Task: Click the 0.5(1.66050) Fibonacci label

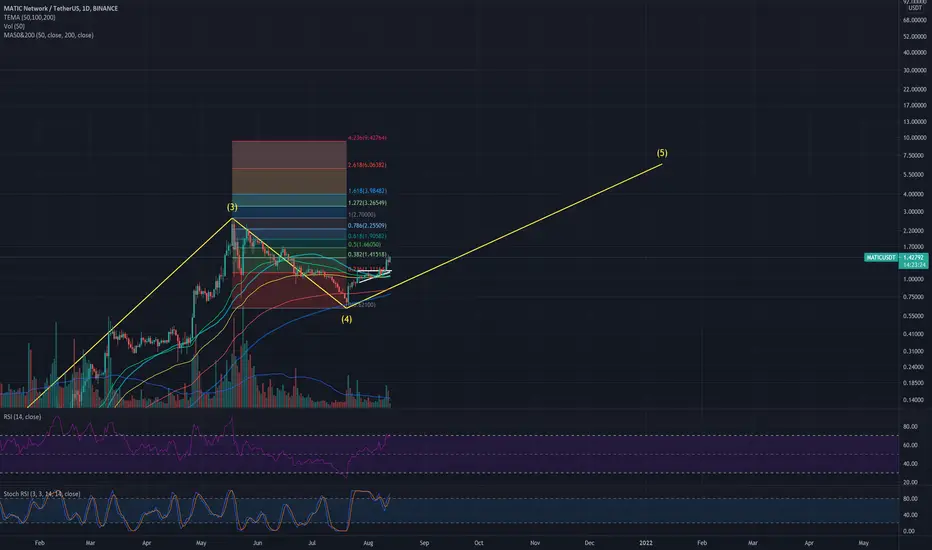Action: (364, 245)
